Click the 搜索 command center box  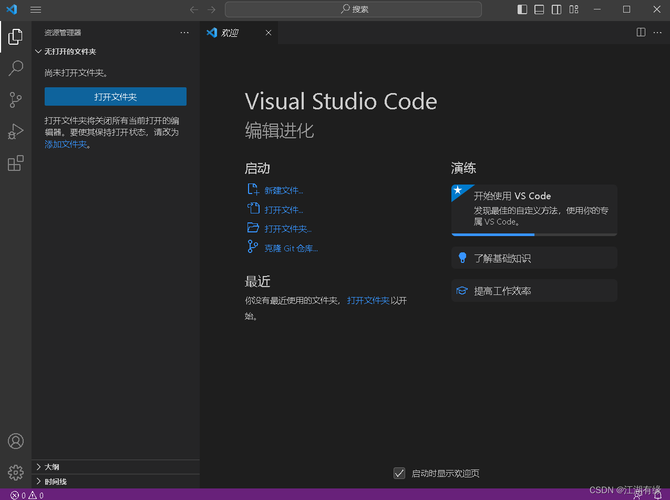pyautogui.click(x=354, y=9)
